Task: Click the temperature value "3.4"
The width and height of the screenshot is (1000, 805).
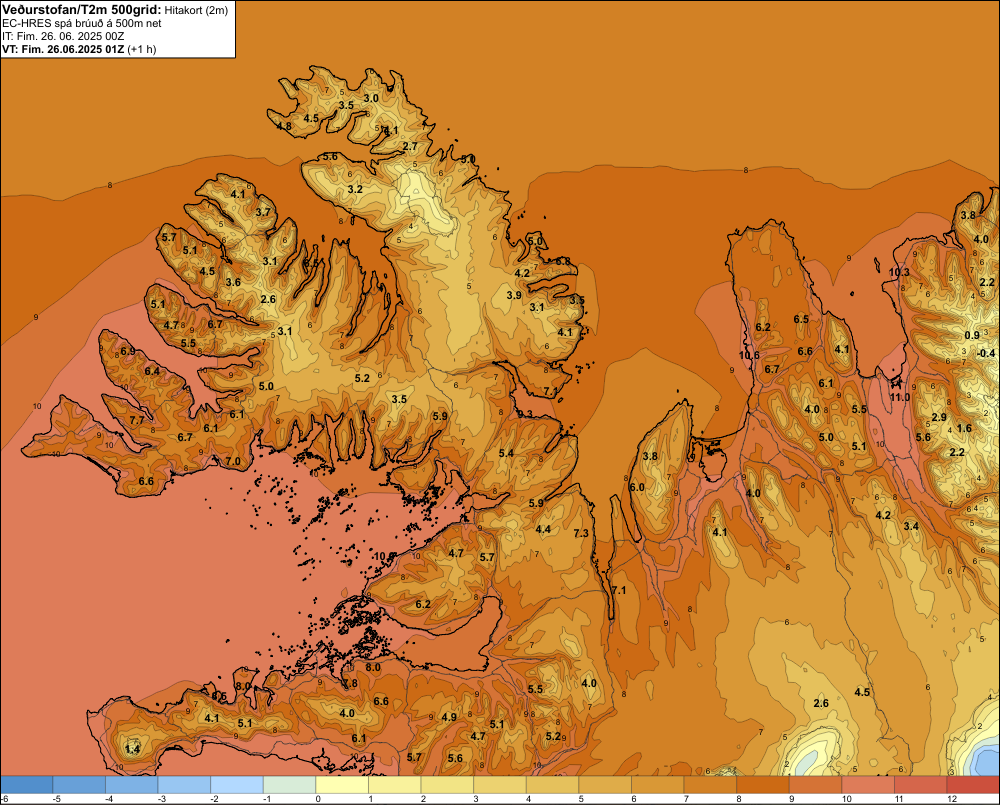Action: 911,526
